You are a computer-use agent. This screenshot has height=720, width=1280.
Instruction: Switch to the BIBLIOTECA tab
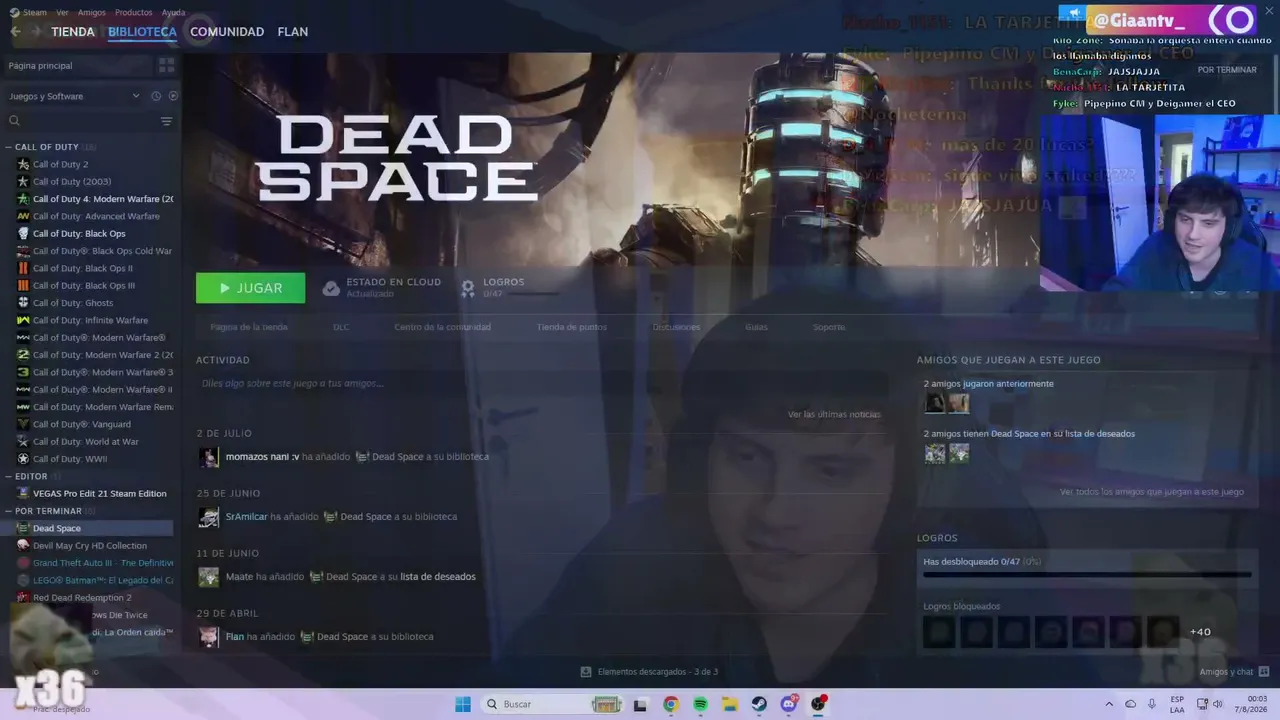(142, 32)
